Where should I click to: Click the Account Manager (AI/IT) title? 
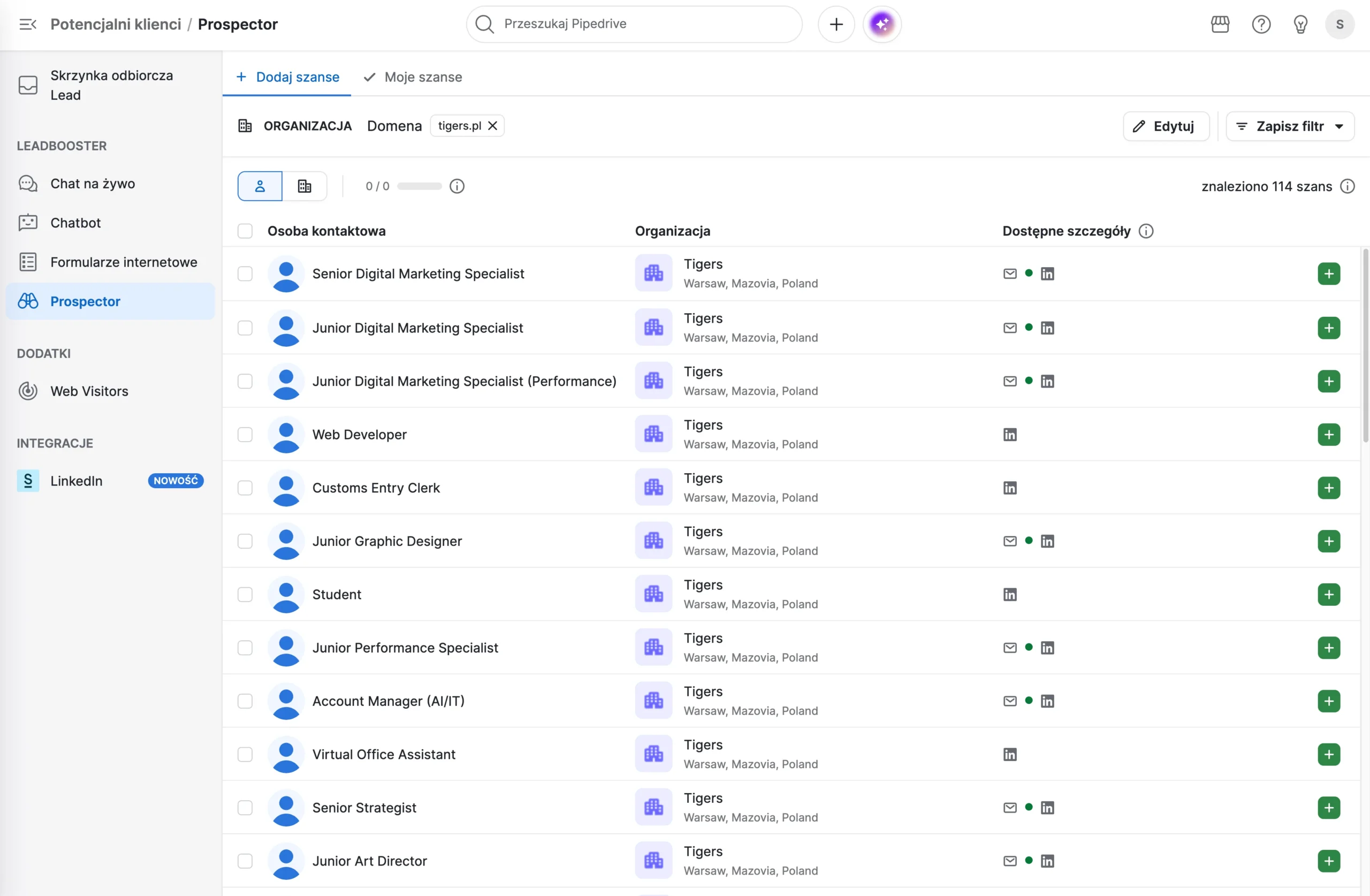coord(389,701)
